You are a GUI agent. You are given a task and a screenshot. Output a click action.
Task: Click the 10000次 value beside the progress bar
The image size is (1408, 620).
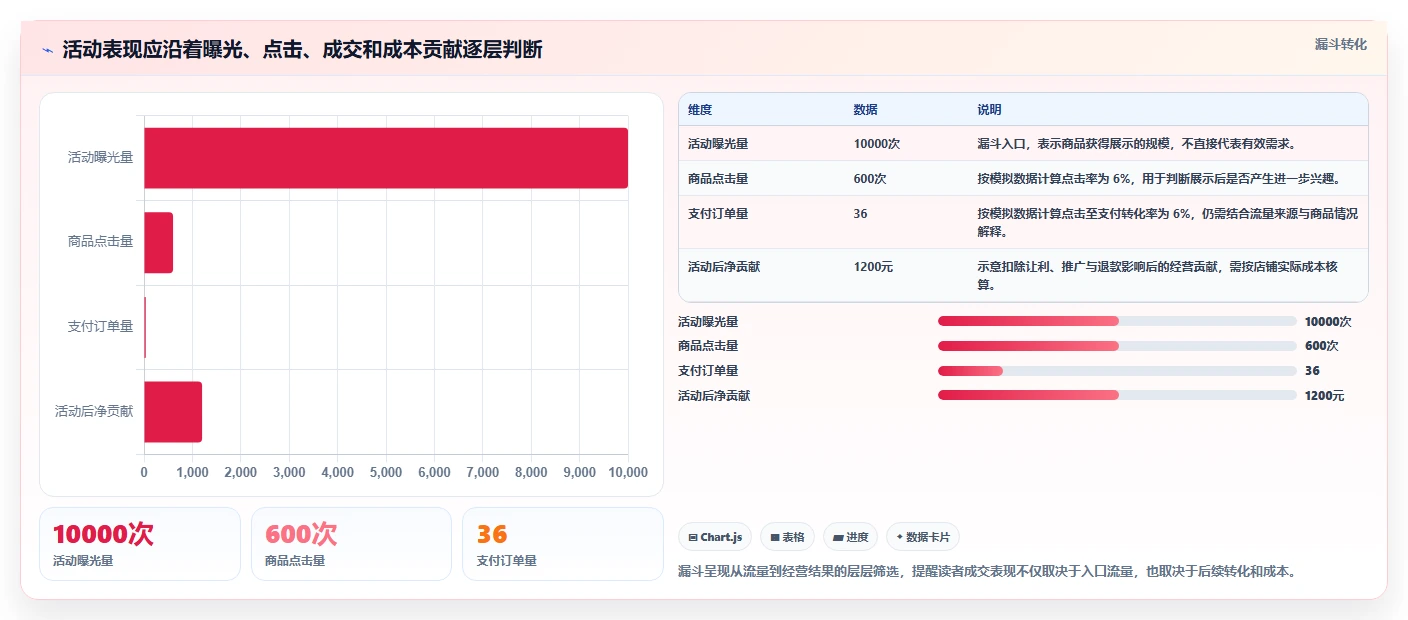click(1328, 322)
